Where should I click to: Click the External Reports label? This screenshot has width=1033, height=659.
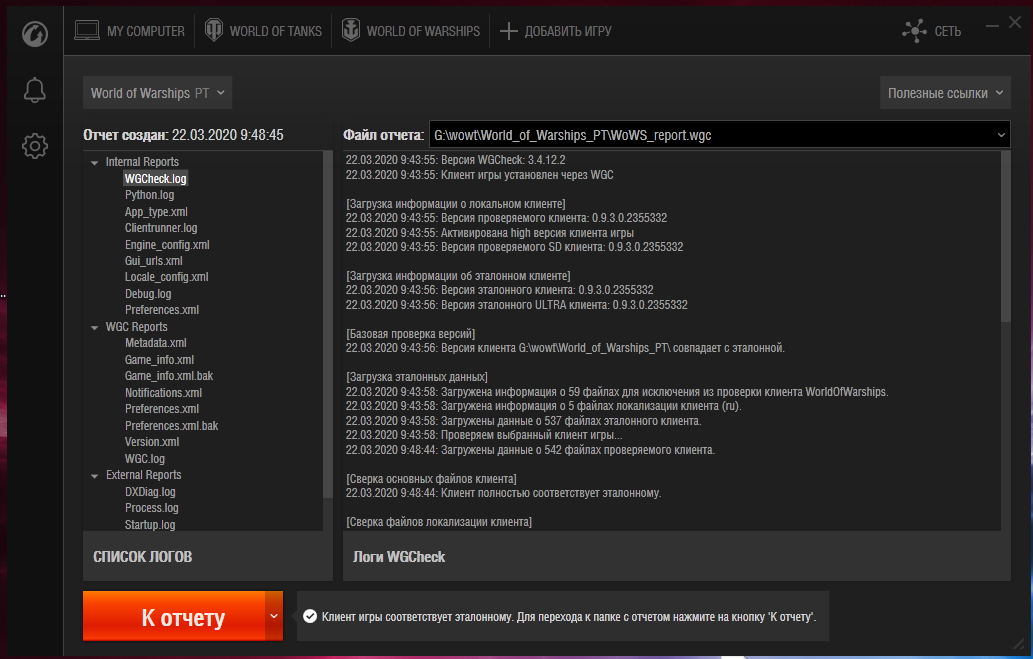pos(144,474)
